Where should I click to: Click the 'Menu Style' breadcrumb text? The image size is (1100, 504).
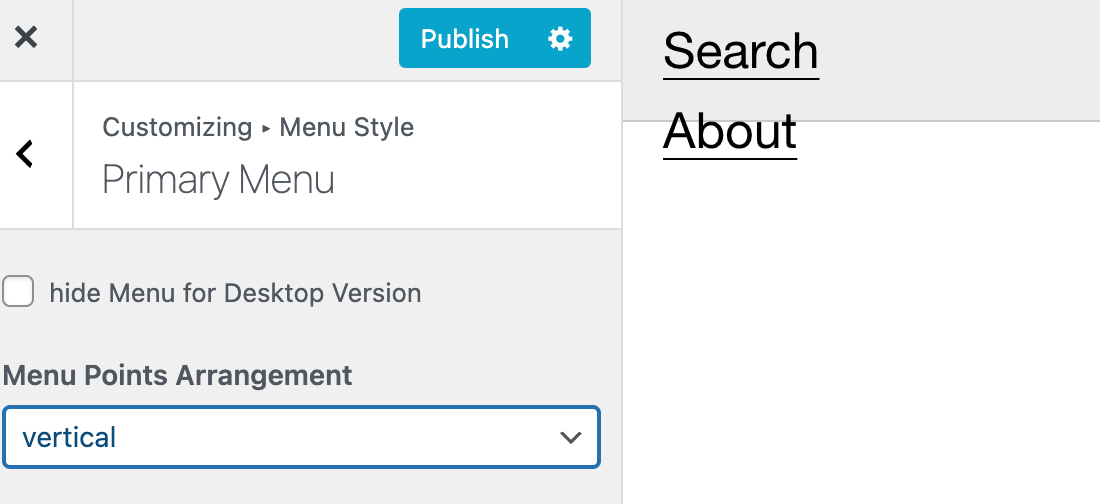coord(346,127)
